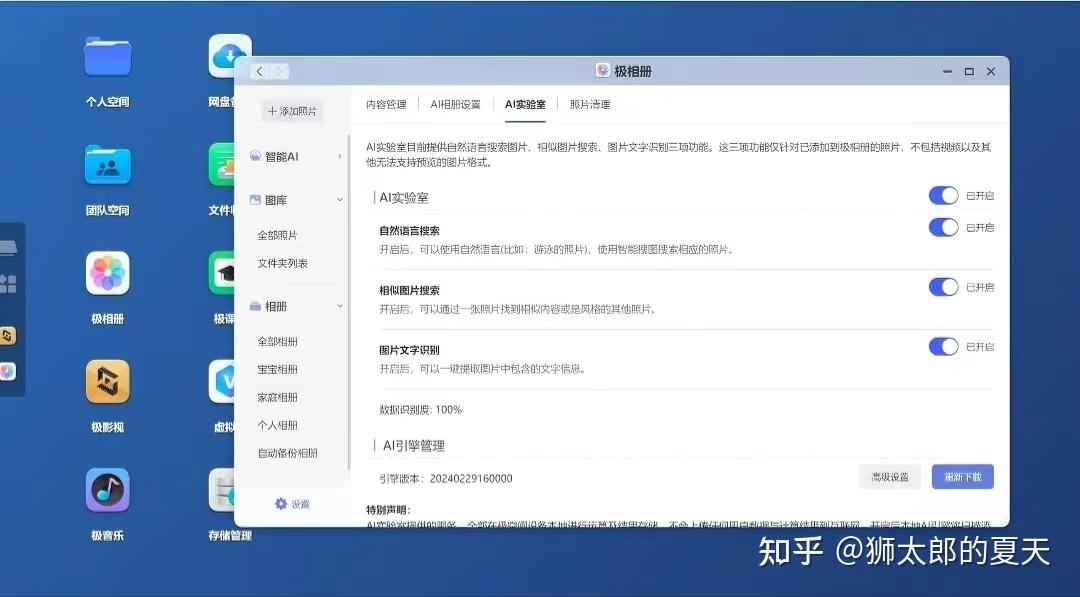Click the gear icon next to 设置
The image size is (1080, 597).
280,504
